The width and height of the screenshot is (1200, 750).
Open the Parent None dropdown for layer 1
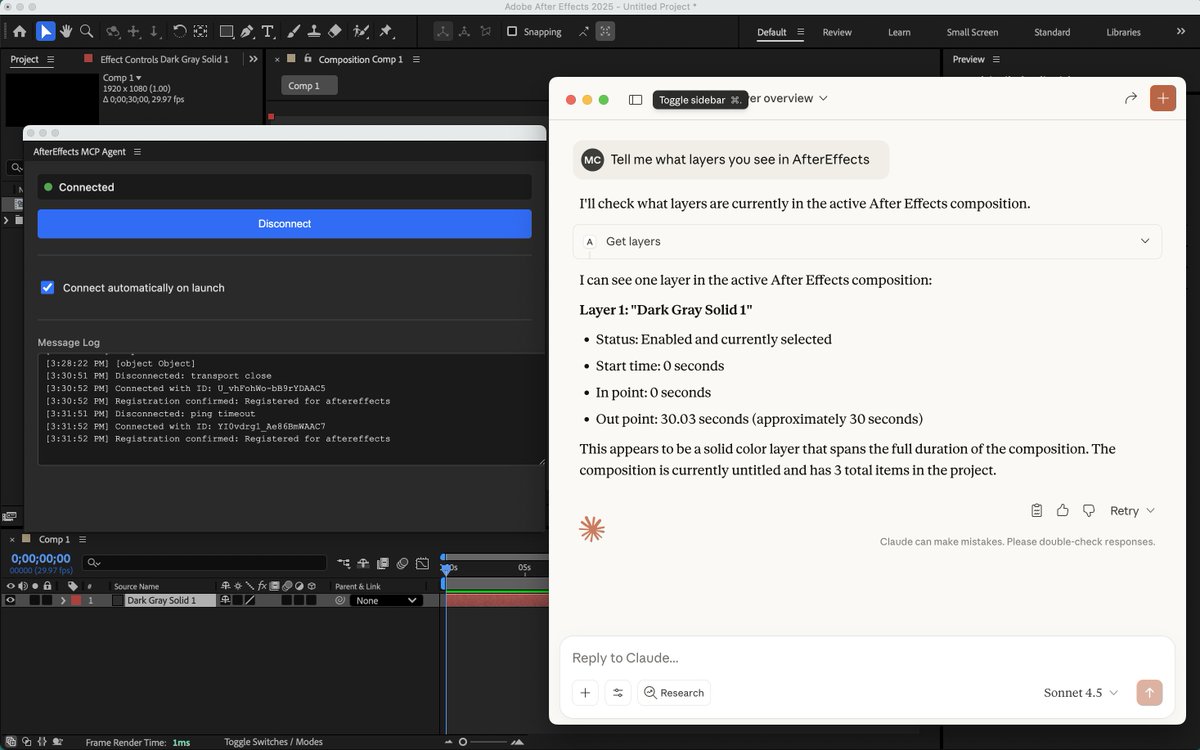pyautogui.click(x=384, y=601)
